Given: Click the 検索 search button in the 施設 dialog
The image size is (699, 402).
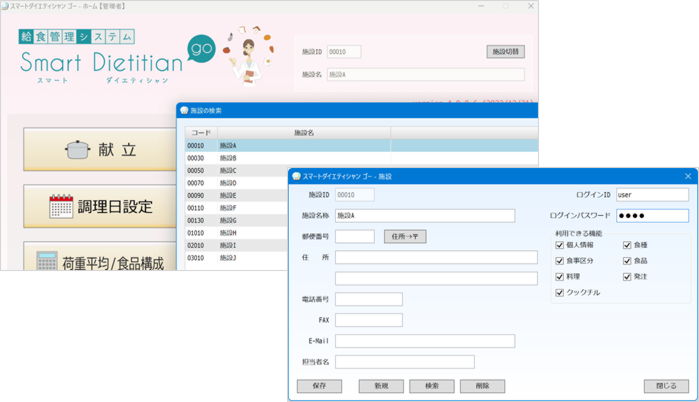Looking at the screenshot, I should (432, 386).
